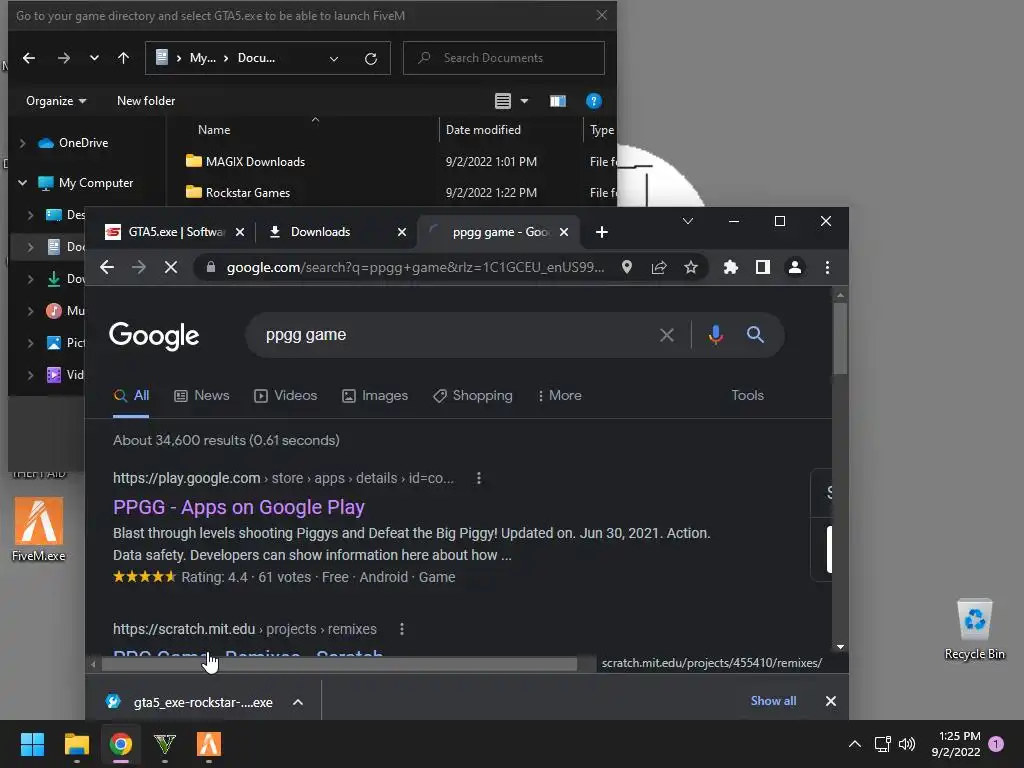Stop loading the page
1024x768 pixels.
(170, 267)
